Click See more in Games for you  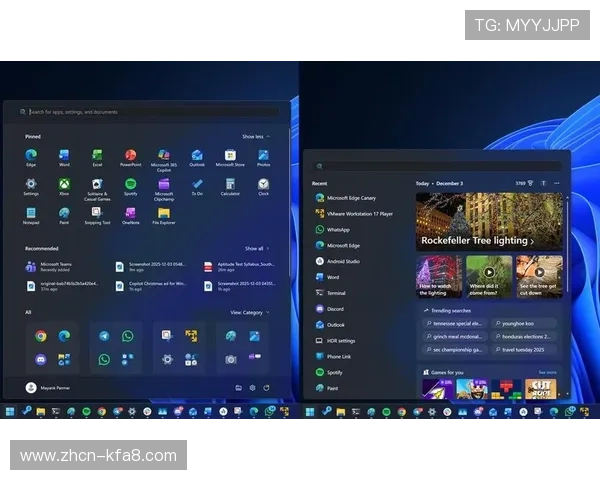(x=547, y=372)
